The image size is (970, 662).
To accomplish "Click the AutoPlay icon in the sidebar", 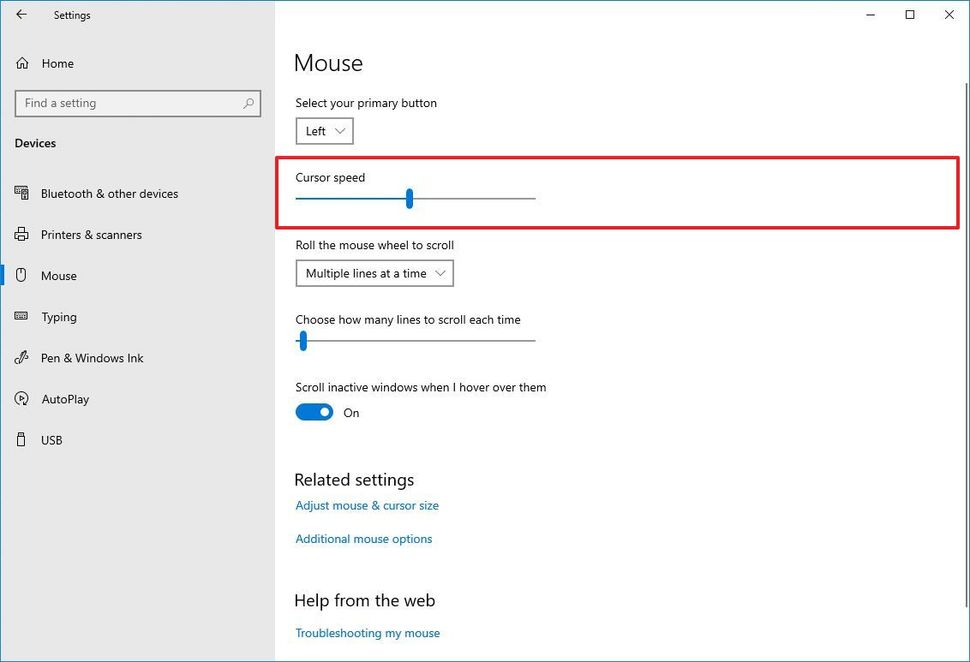I will click(21, 398).
